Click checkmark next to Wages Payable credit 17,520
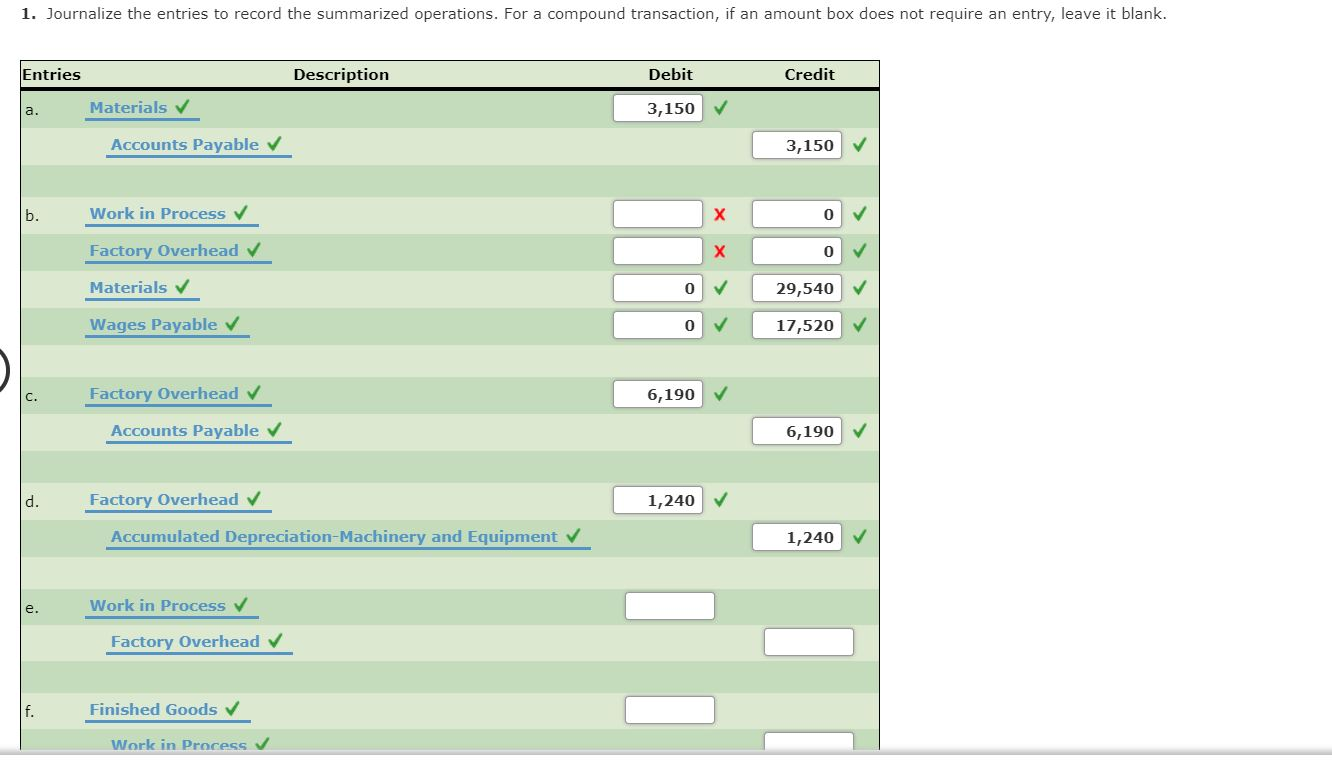Viewport: 1332px width, 760px height. 860,324
